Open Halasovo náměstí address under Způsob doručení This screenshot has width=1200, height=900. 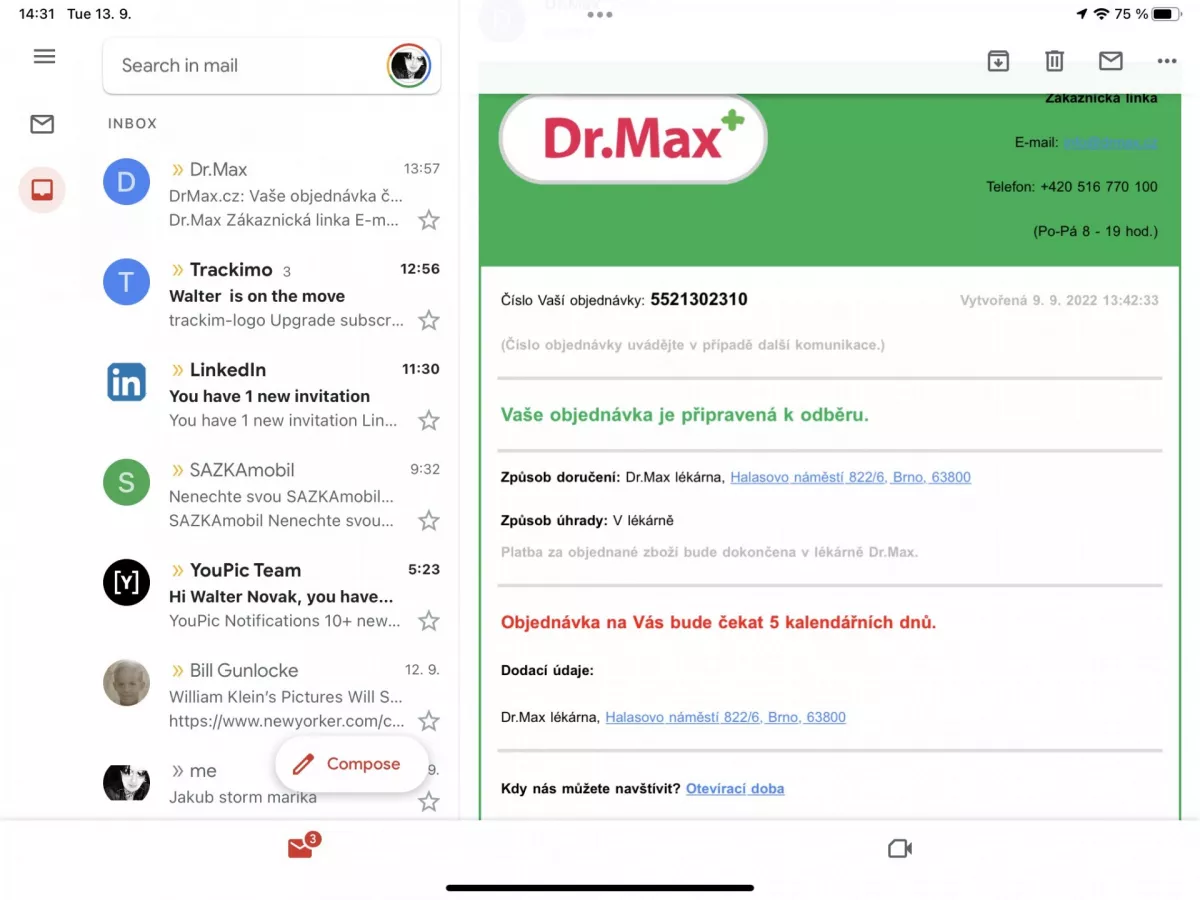pos(850,478)
